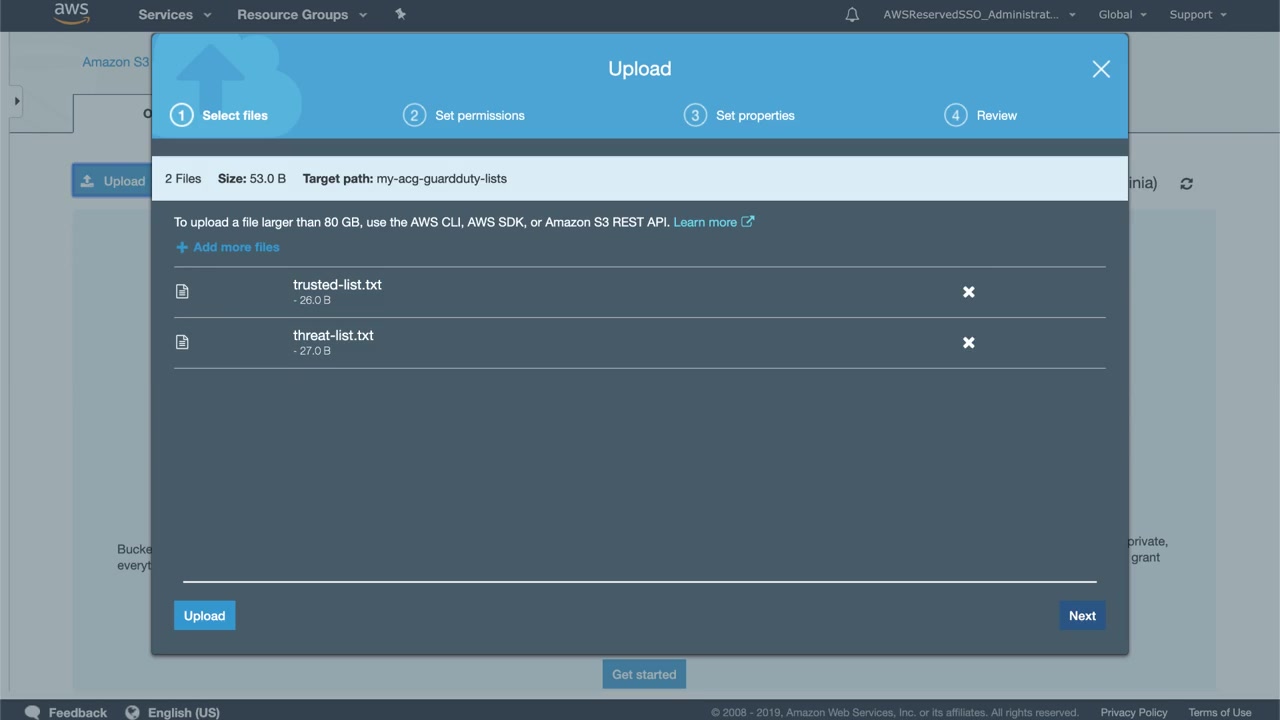Remove threat-list.txt from the upload list
Image resolution: width=1280 pixels, height=720 pixels.
968,343
